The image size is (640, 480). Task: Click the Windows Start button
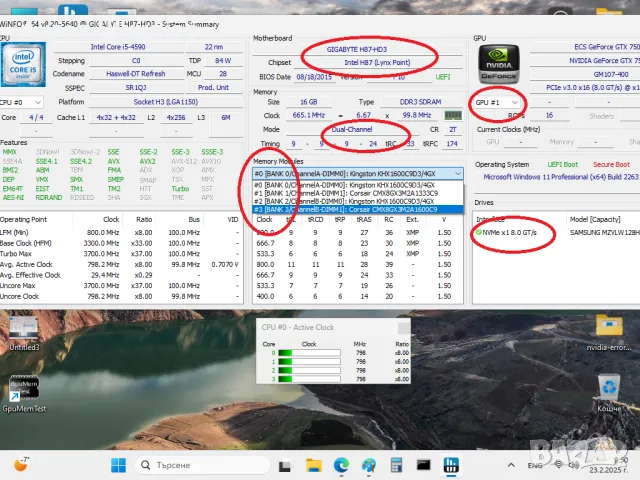[x=117, y=464]
